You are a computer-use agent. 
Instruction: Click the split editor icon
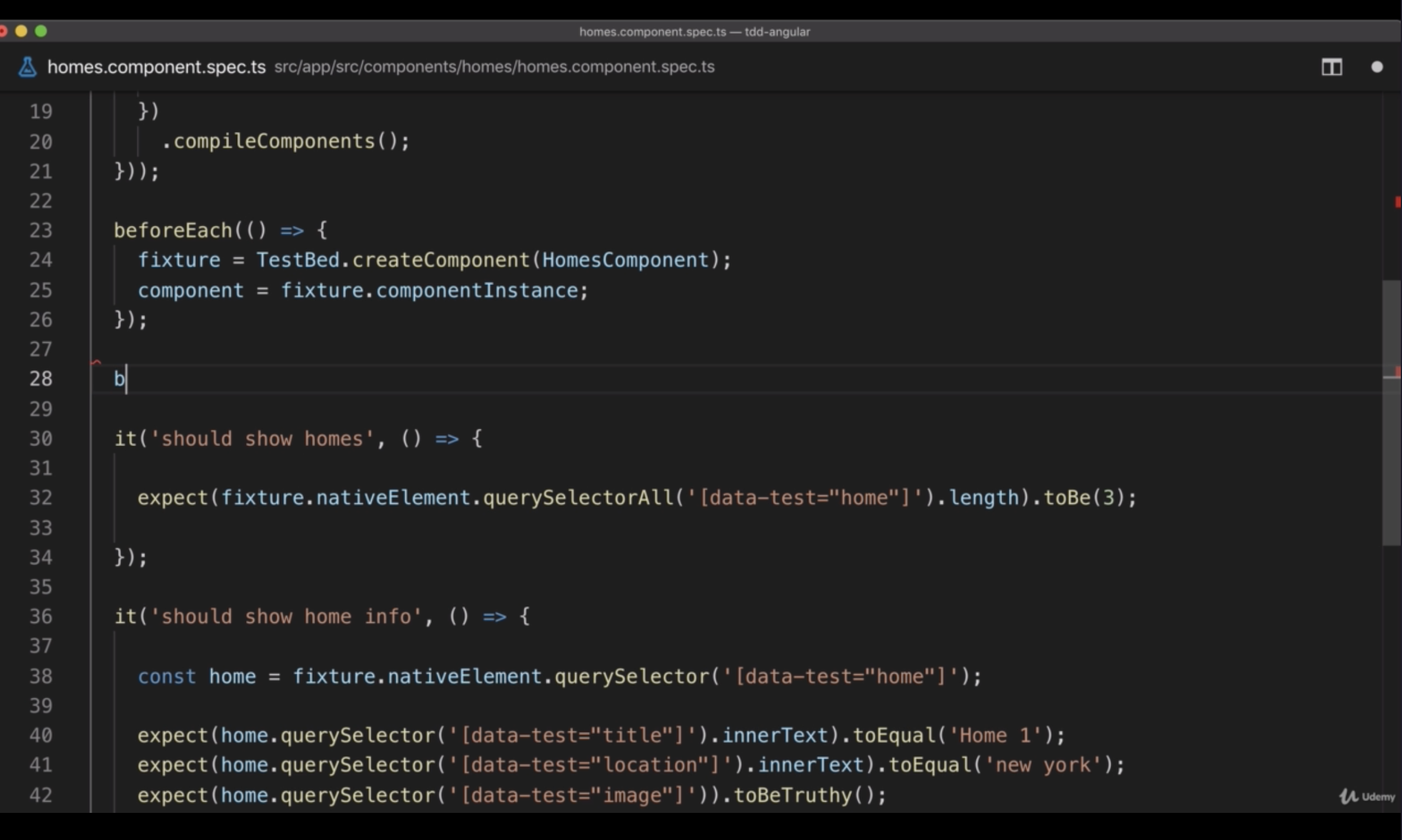click(1331, 67)
